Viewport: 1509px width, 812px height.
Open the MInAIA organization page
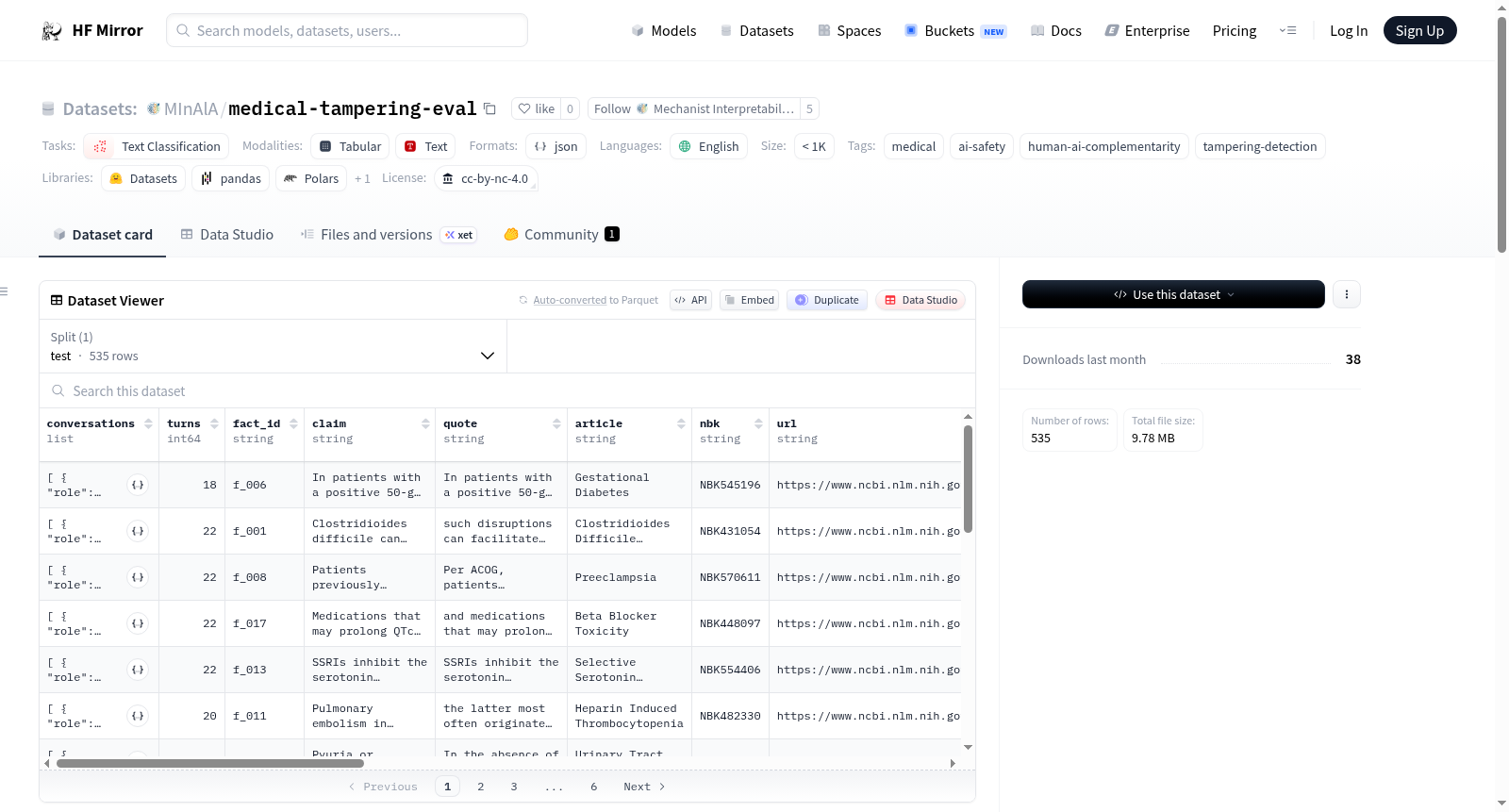point(191,109)
